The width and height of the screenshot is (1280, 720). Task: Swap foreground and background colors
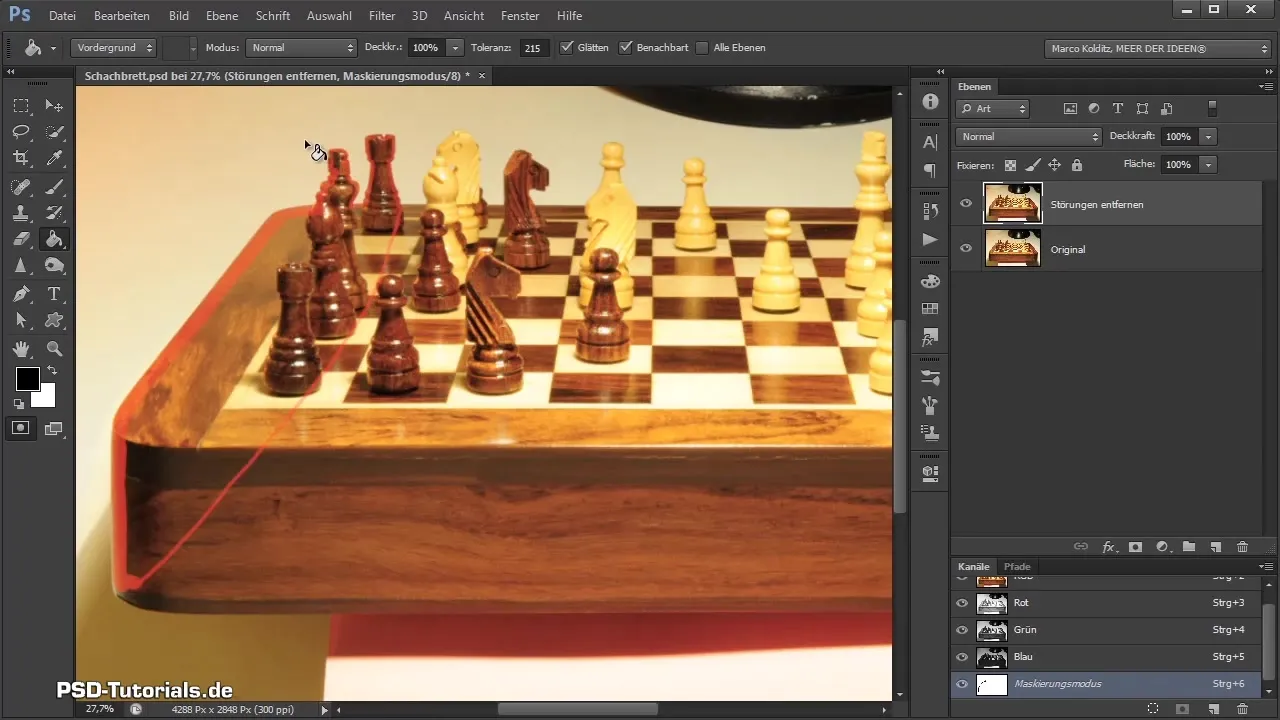(x=51, y=371)
